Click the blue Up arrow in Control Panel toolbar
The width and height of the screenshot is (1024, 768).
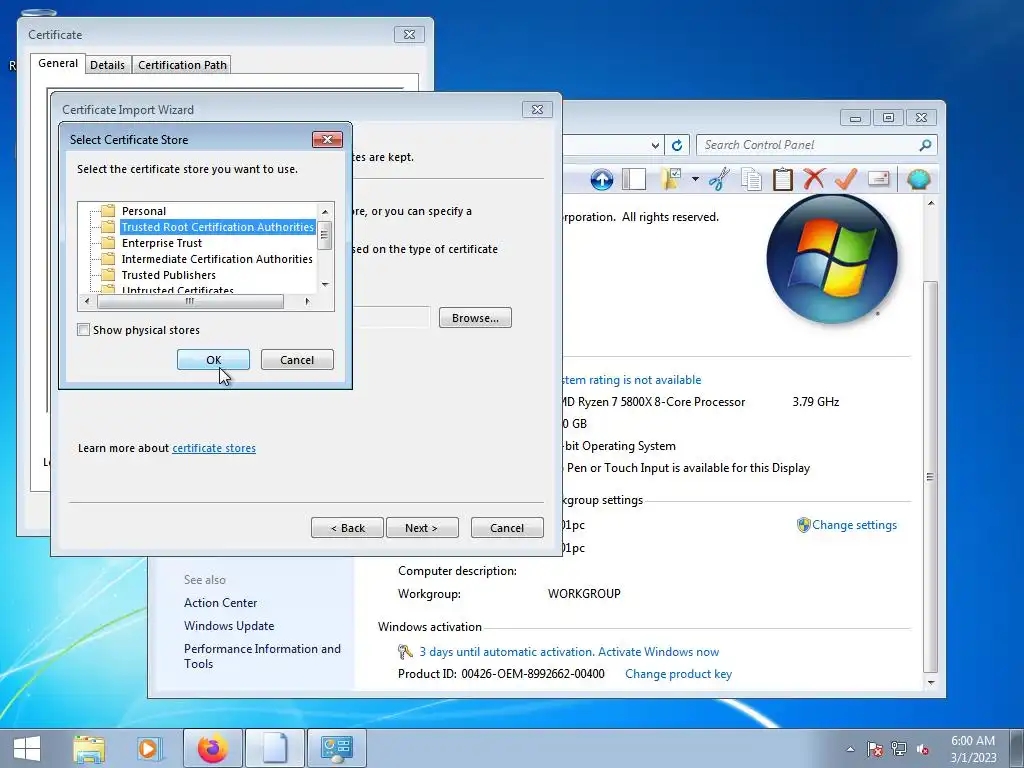[601, 179]
